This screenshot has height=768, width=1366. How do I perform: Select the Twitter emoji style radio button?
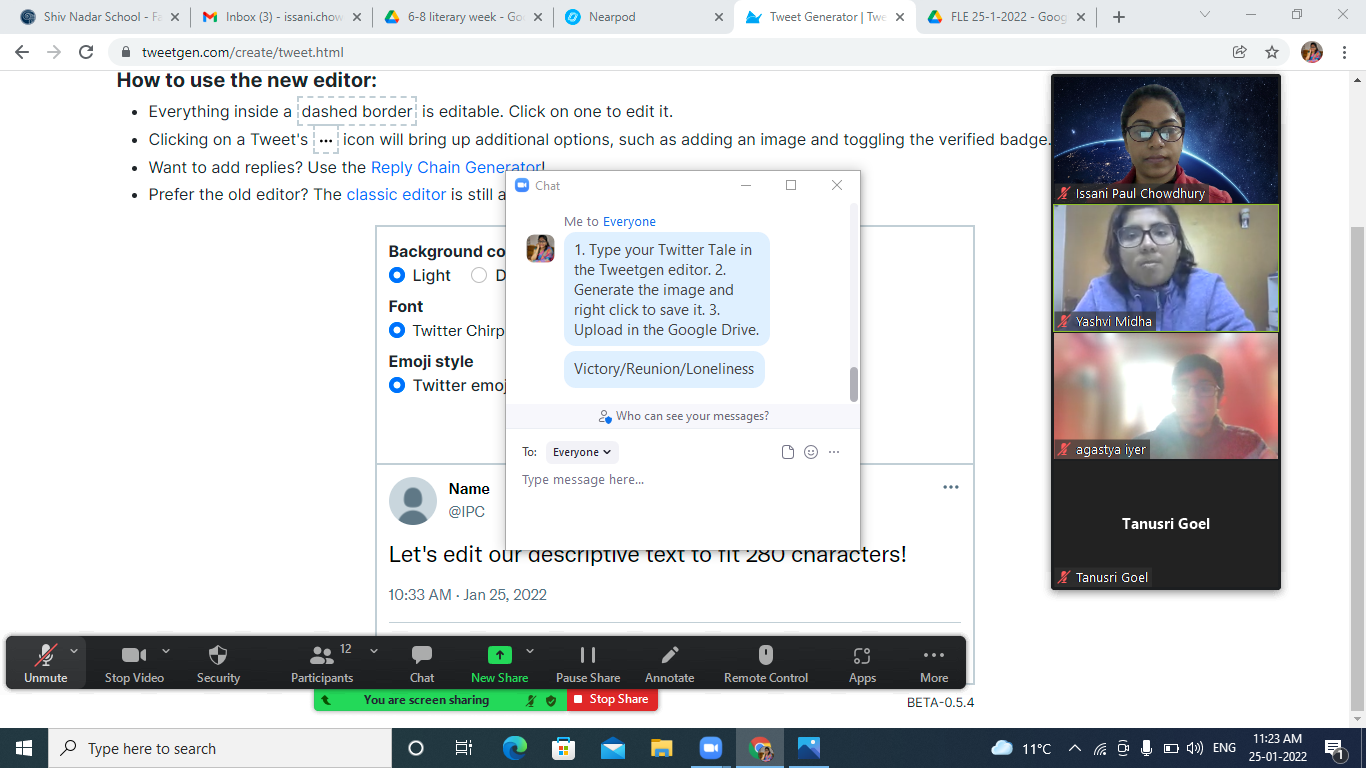click(397, 385)
